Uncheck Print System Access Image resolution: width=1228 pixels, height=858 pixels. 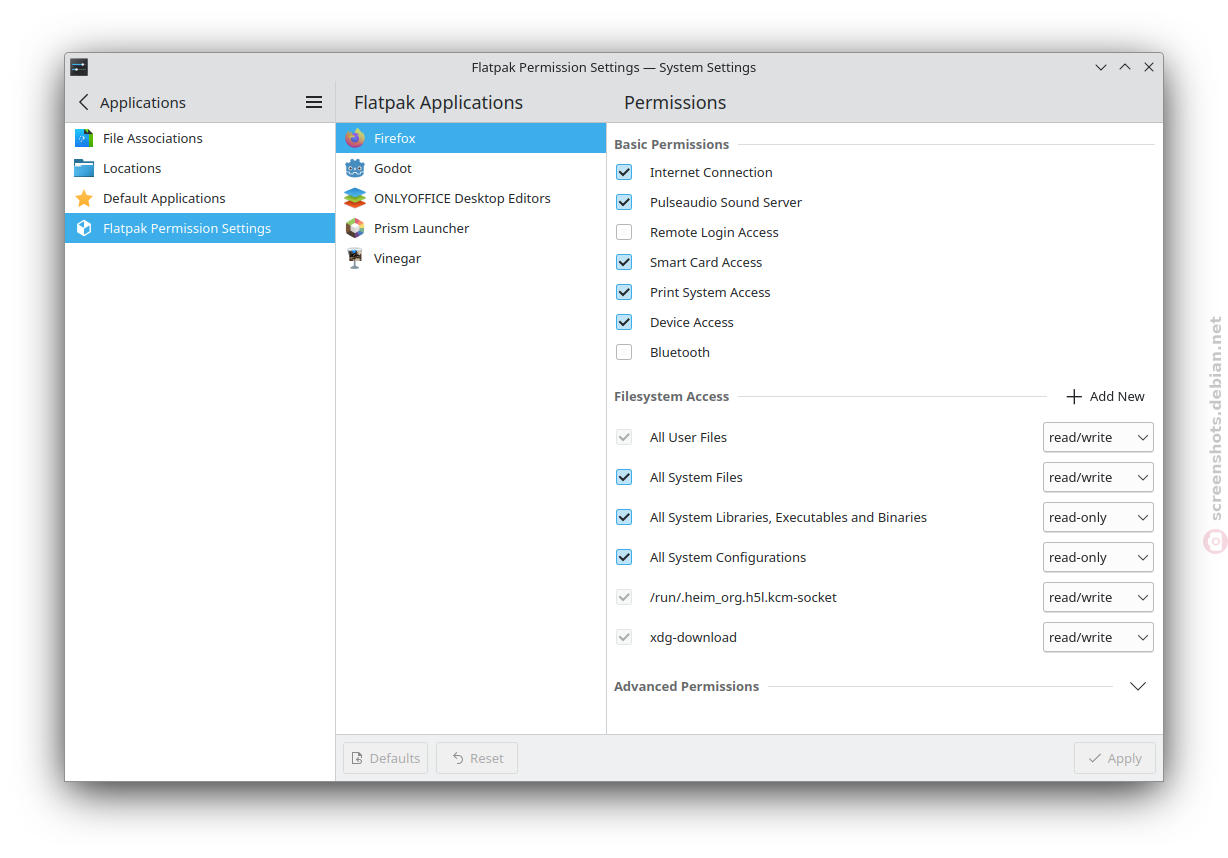pos(624,292)
